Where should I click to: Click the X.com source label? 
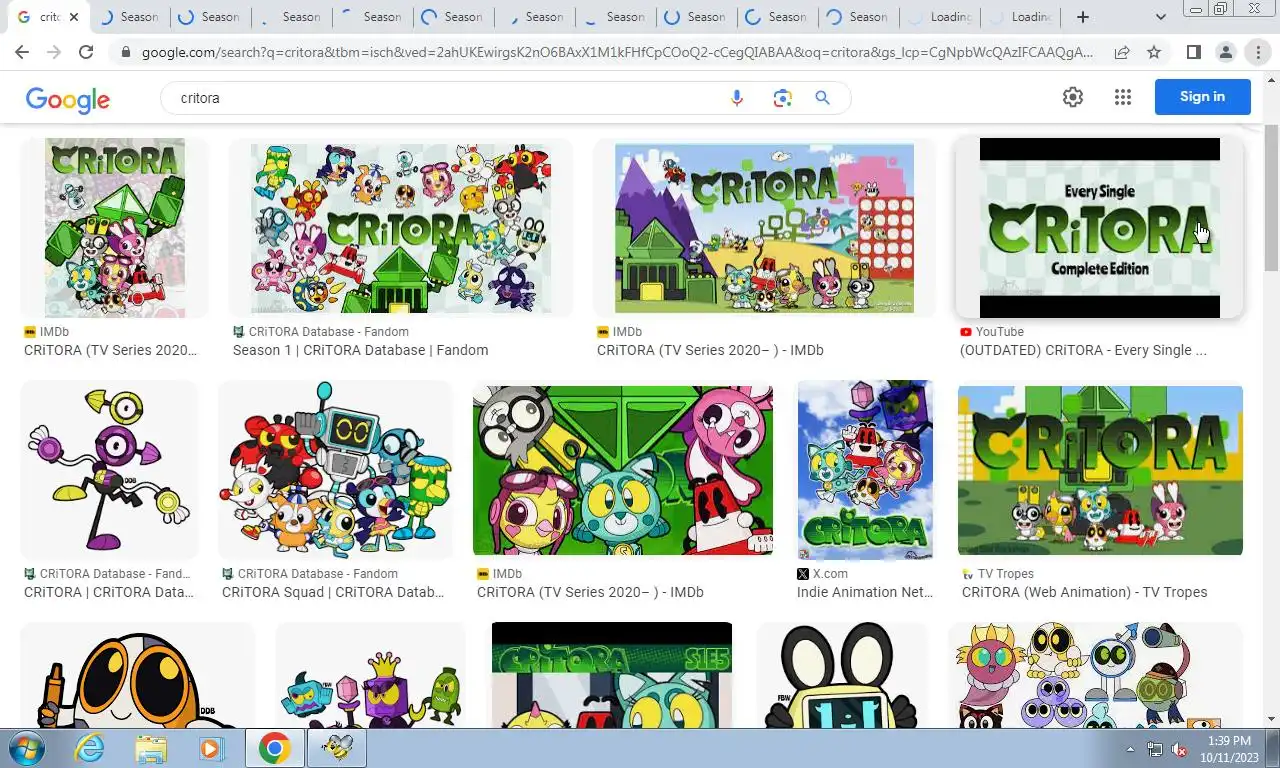click(x=830, y=574)
